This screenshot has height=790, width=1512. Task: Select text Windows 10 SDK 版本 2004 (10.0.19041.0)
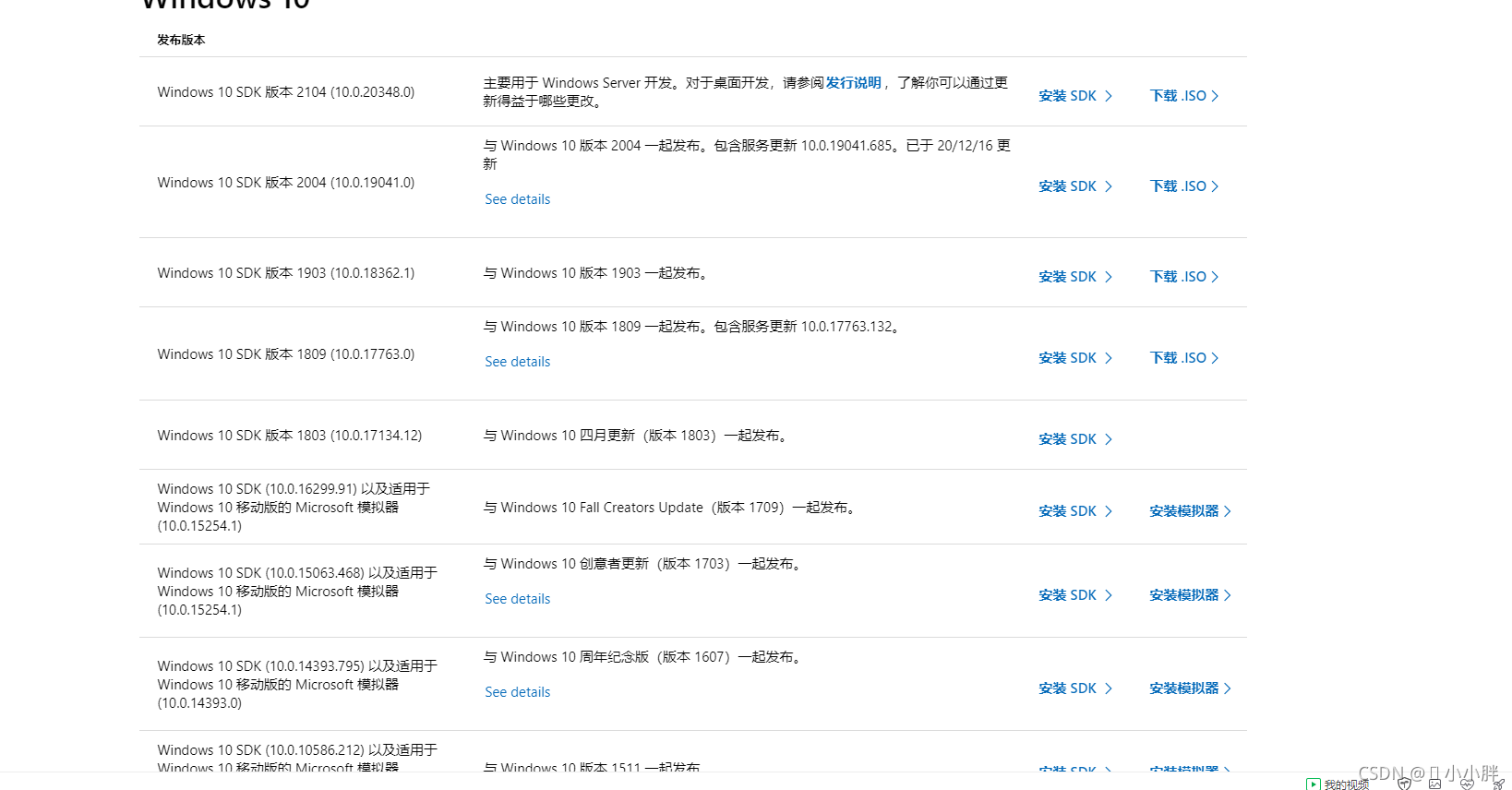286,183
